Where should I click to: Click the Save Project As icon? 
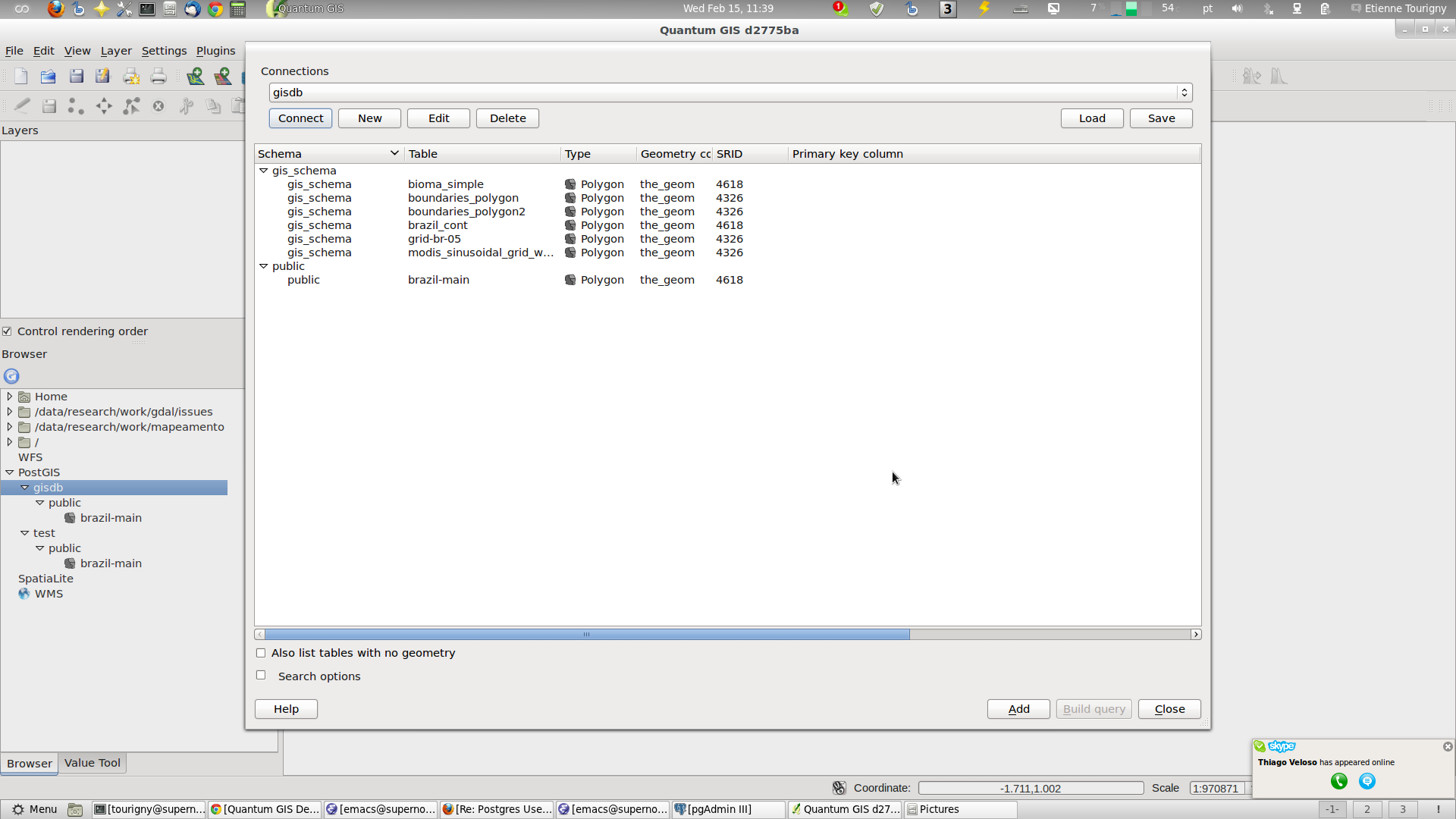tap(102, 76)
